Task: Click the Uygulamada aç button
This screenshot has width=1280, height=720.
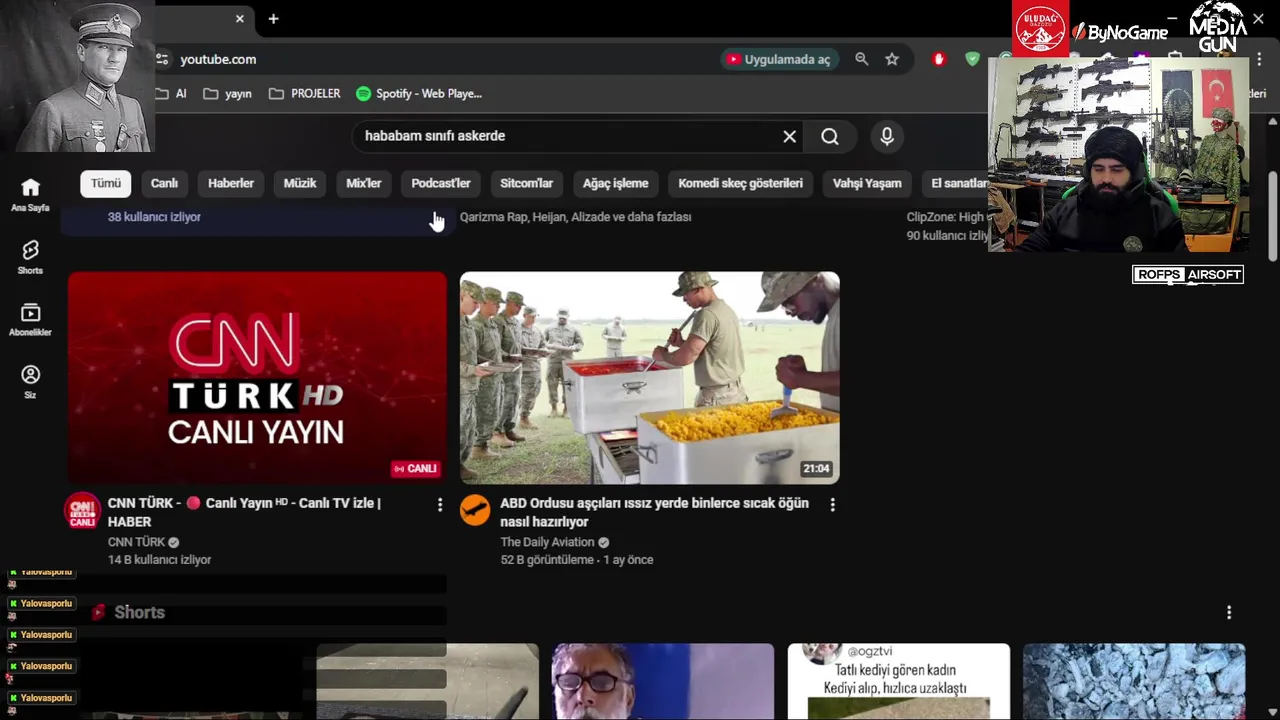Action: (779, 59)
